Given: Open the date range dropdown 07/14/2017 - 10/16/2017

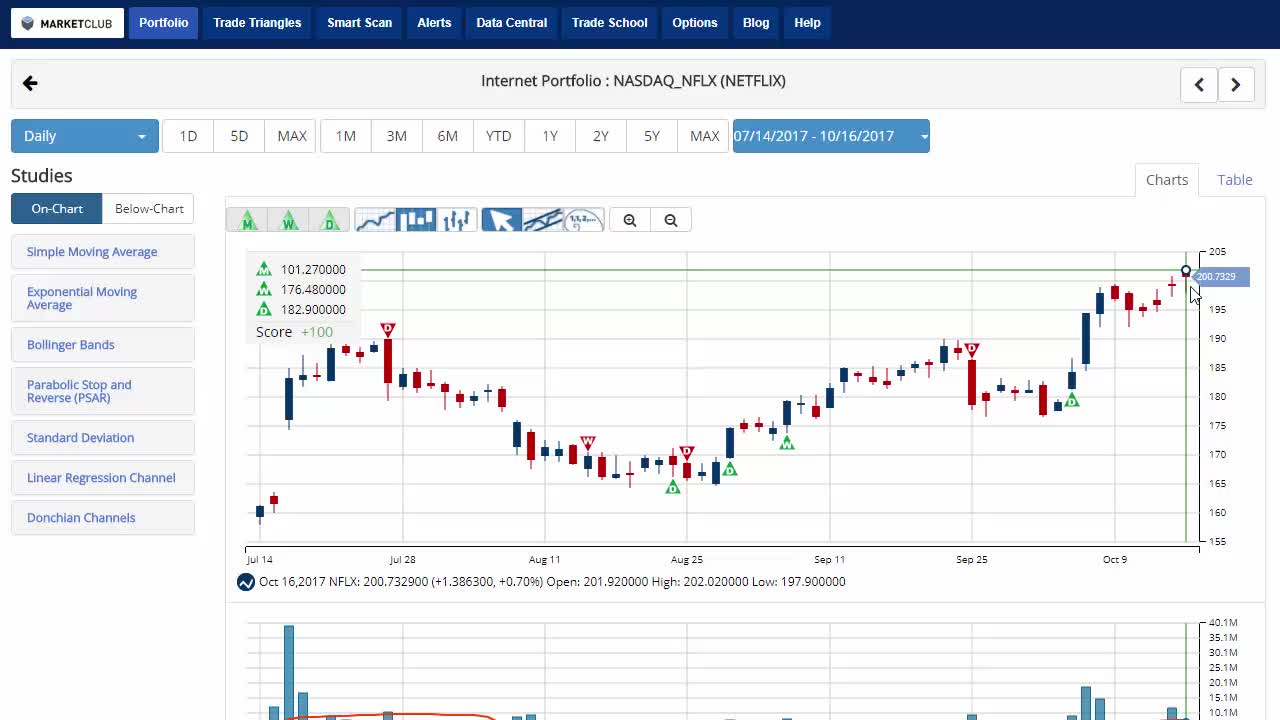Looking at the screenshot, I should pyautogui.click(x=831, y=136).
